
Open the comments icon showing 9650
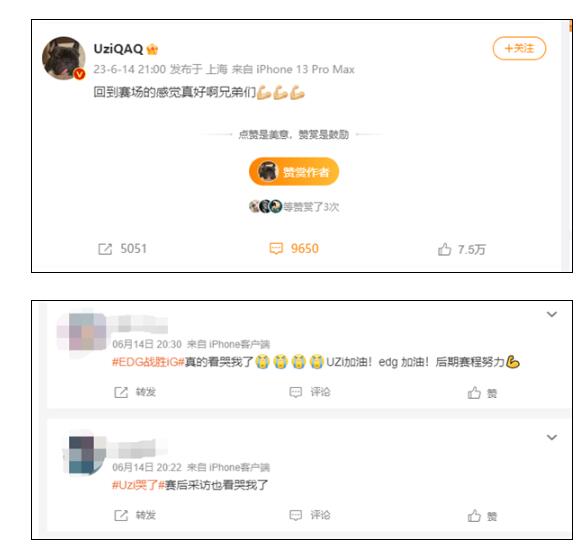[276, 249]
